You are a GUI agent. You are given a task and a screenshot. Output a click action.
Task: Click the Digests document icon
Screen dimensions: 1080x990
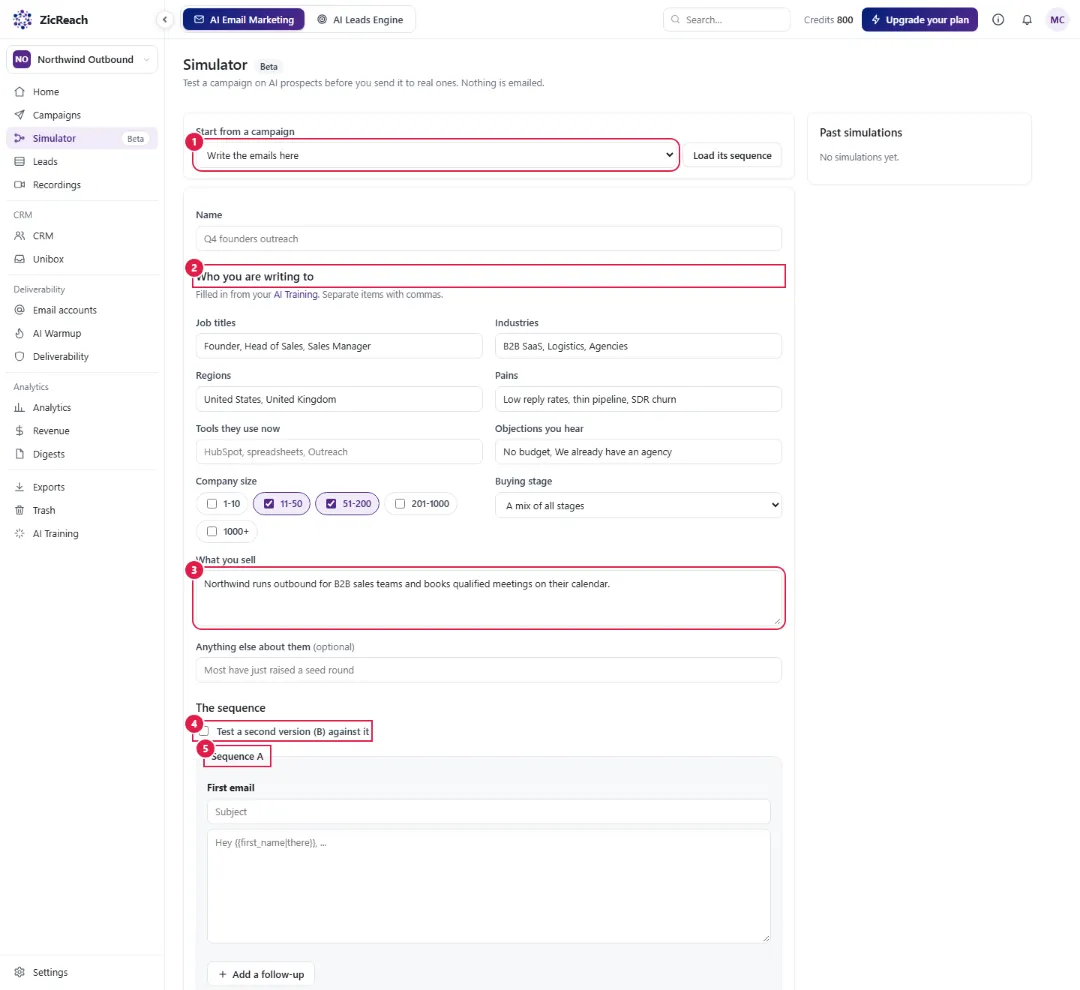(19, 454)
